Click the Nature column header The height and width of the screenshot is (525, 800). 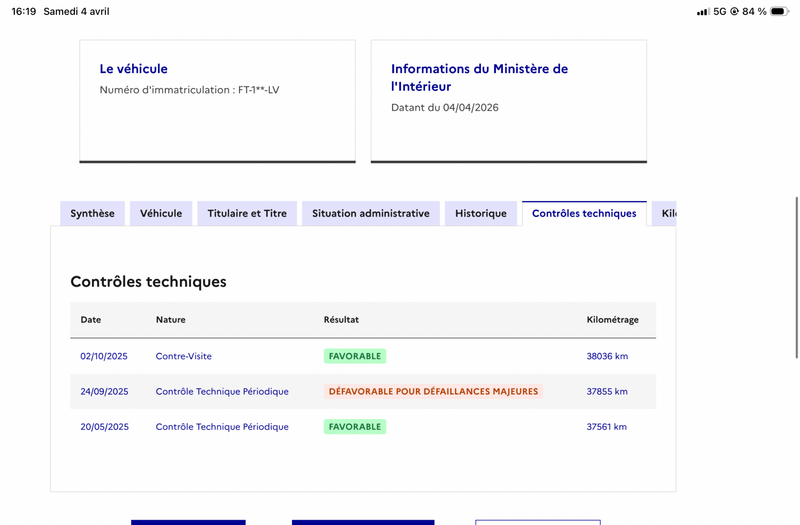(x=171, y=320)
